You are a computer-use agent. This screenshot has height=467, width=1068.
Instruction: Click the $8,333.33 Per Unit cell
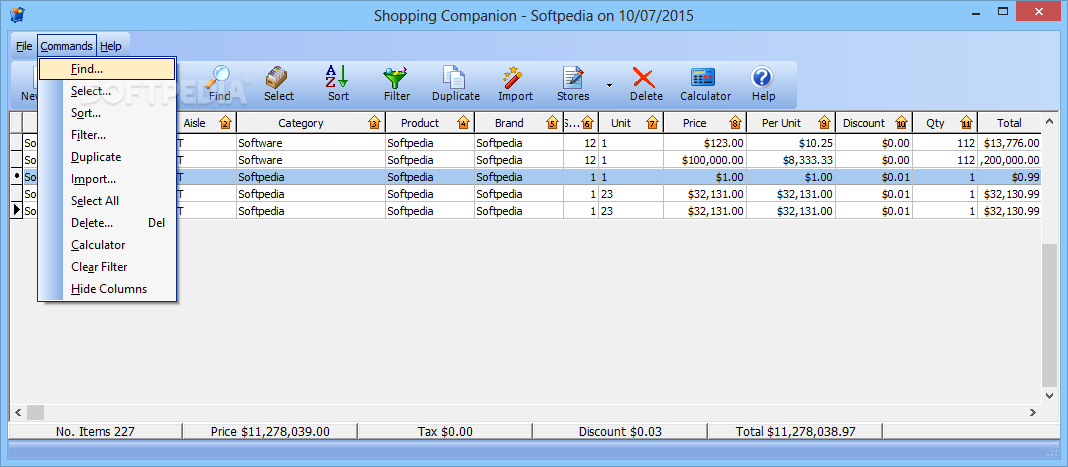(790, 160)
